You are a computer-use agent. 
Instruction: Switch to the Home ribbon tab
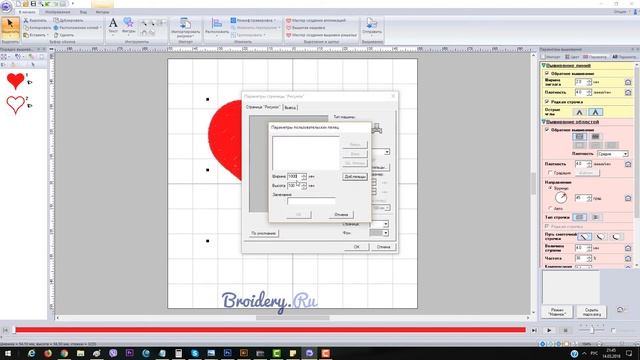pos(27,12)
